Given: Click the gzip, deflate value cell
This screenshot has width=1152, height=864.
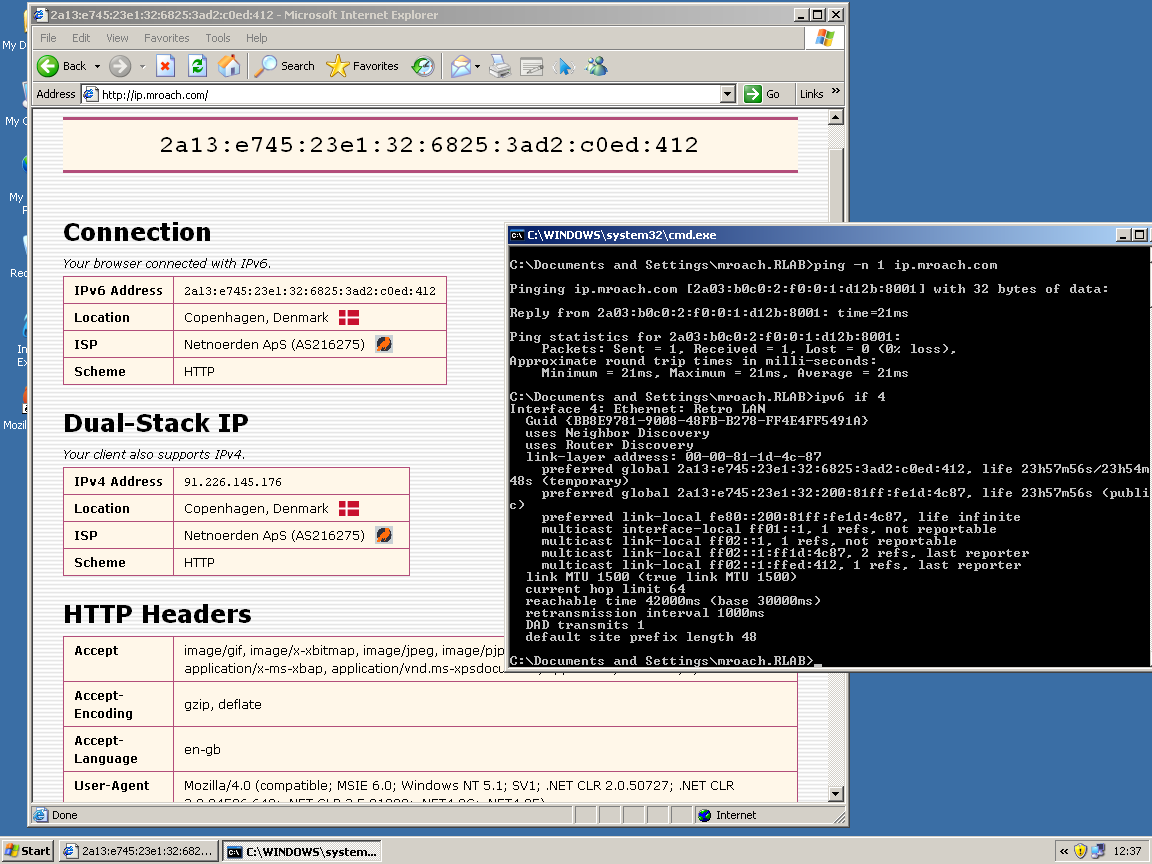Looking at the screenshot, I should coord(485,704).
